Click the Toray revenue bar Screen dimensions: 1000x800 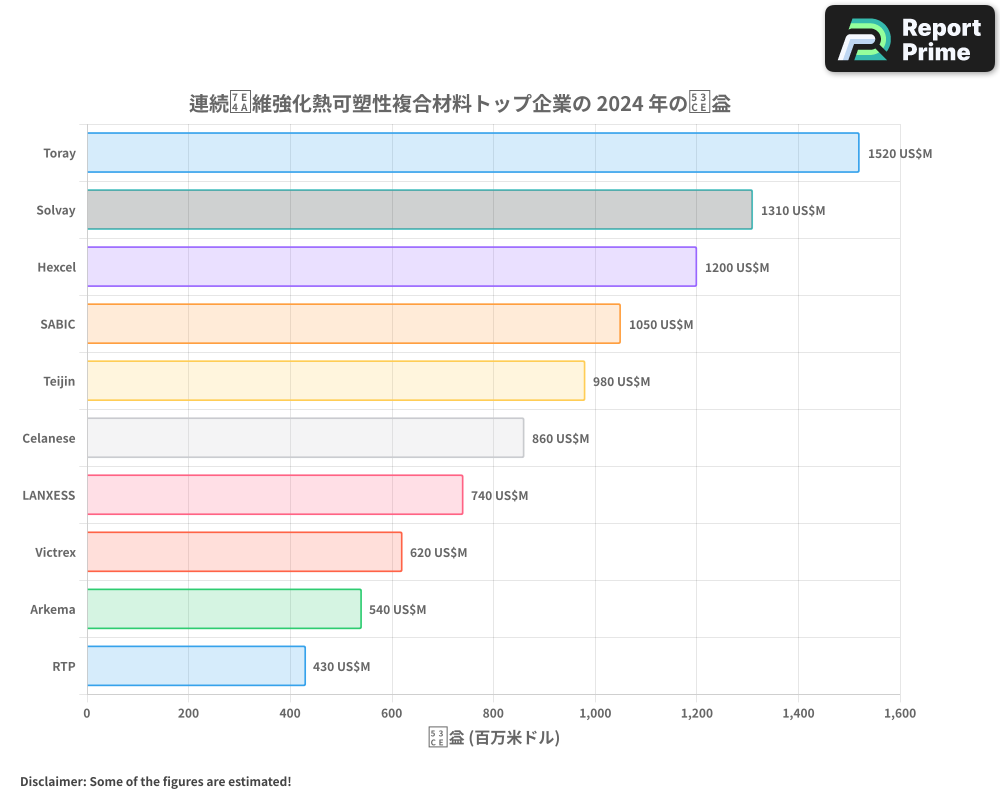[472, 153]
